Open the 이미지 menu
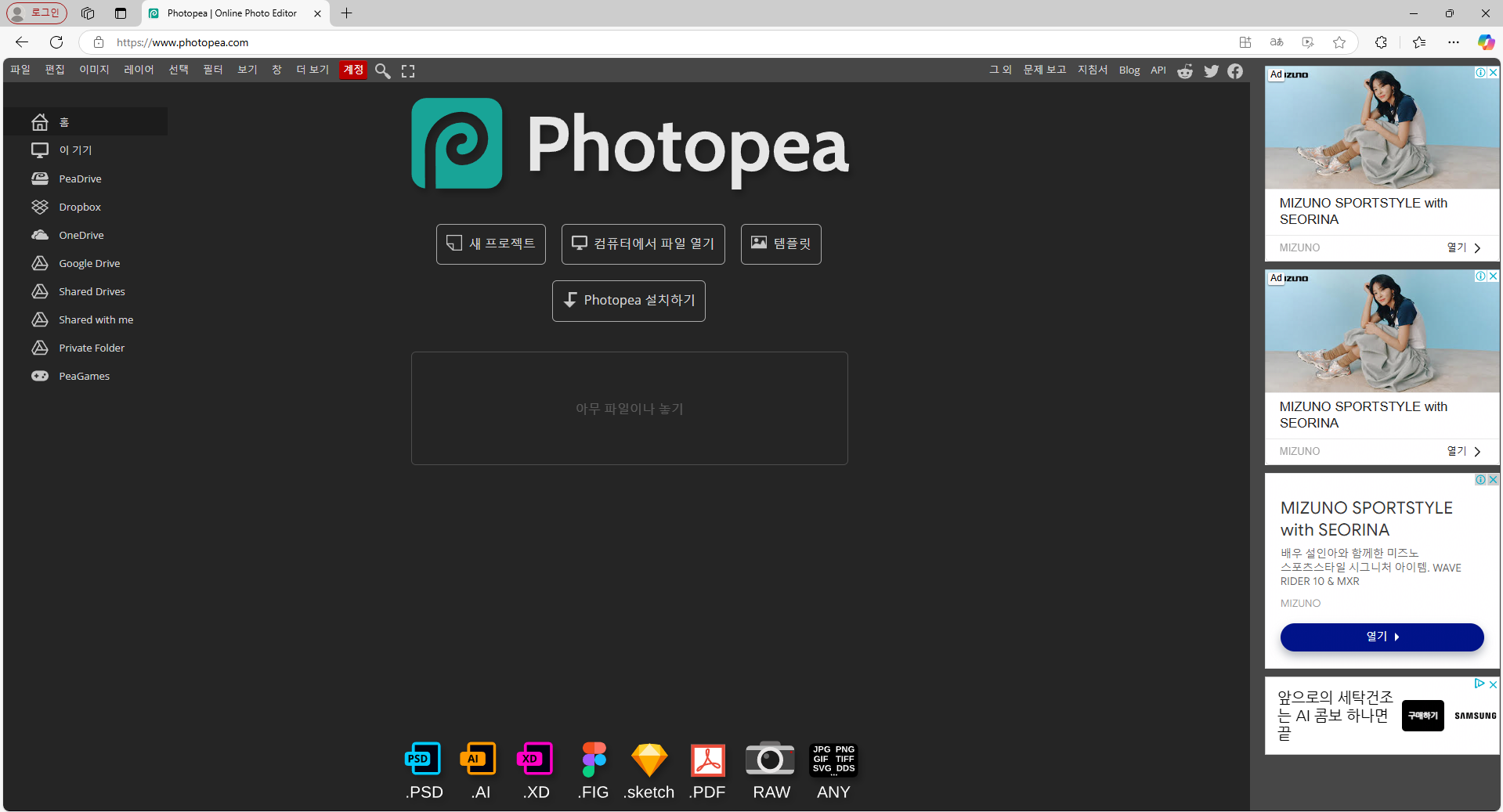Screen dimensions: 1503x812 click(94, 70)
